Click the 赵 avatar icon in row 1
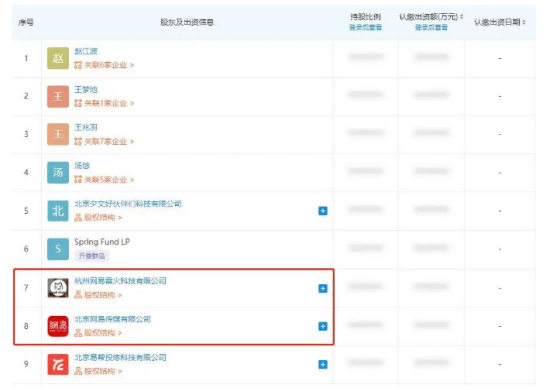Viewport: 554px width, 389px height. [x=58, y=58]
